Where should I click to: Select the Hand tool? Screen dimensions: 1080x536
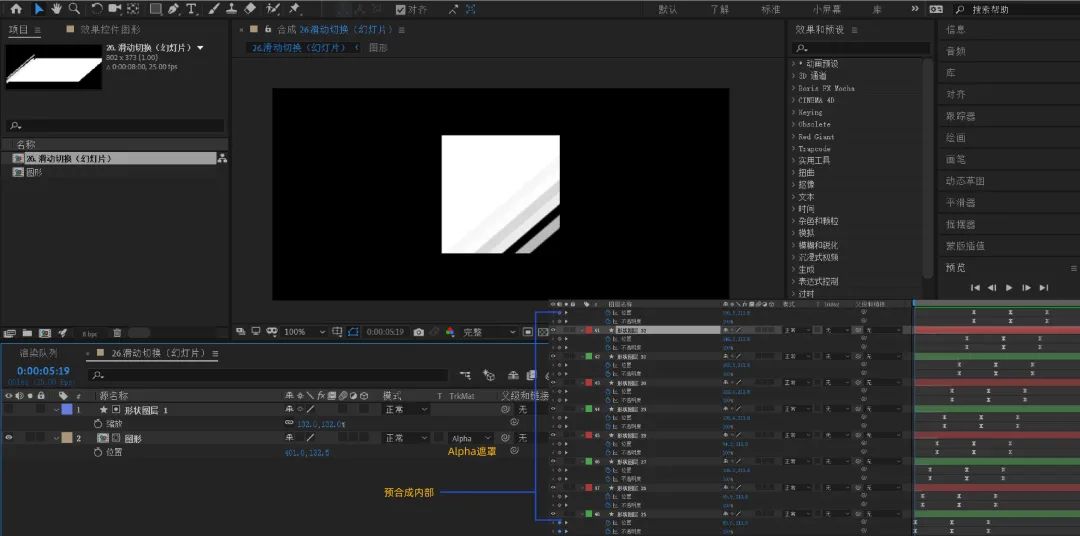pos(56,9)
